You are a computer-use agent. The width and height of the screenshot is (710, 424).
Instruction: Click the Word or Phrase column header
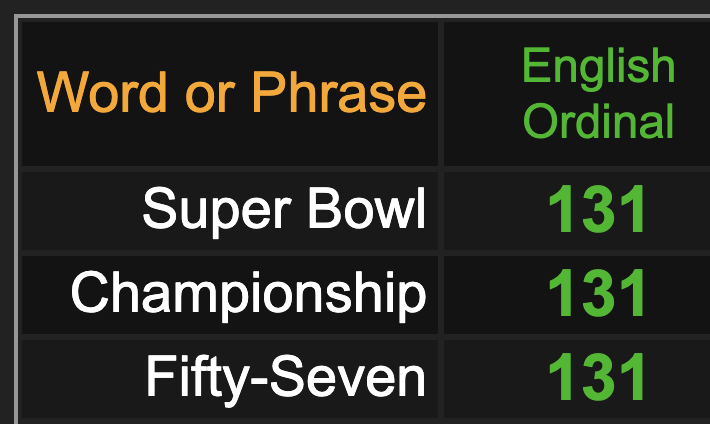[230, 93]
